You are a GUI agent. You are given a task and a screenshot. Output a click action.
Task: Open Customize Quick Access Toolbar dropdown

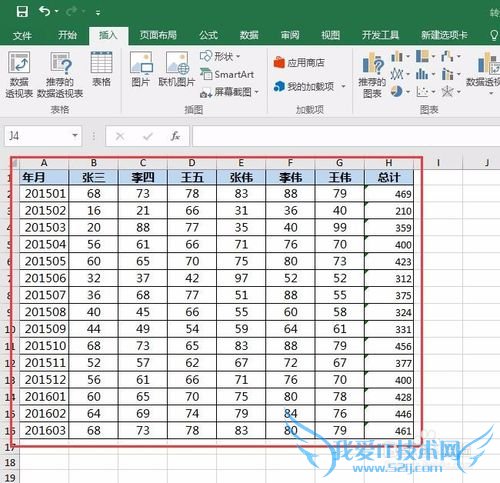tap(98, 13)
